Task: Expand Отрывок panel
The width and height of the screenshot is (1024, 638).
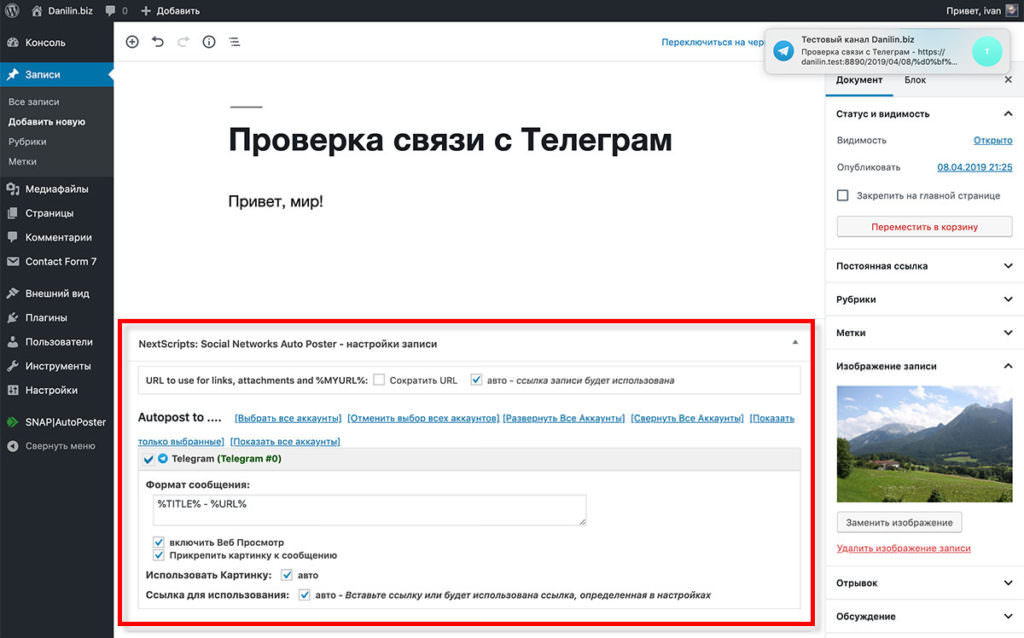Action: [x=925, y=583]
